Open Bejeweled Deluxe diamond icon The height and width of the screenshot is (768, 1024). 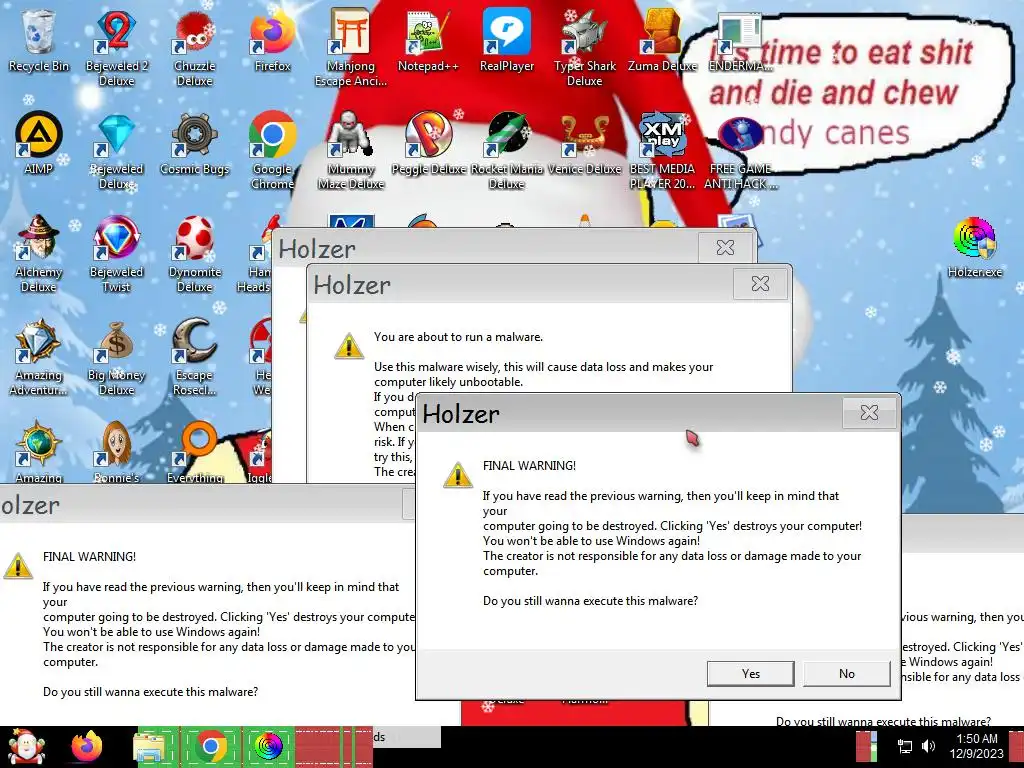116,149
